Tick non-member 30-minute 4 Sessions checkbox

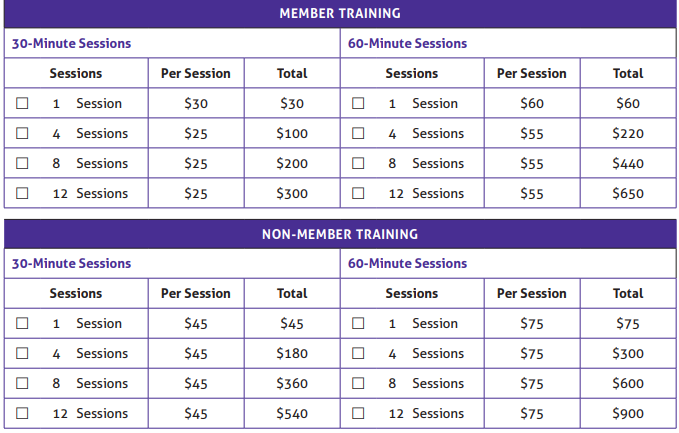(x=22, y=353)
